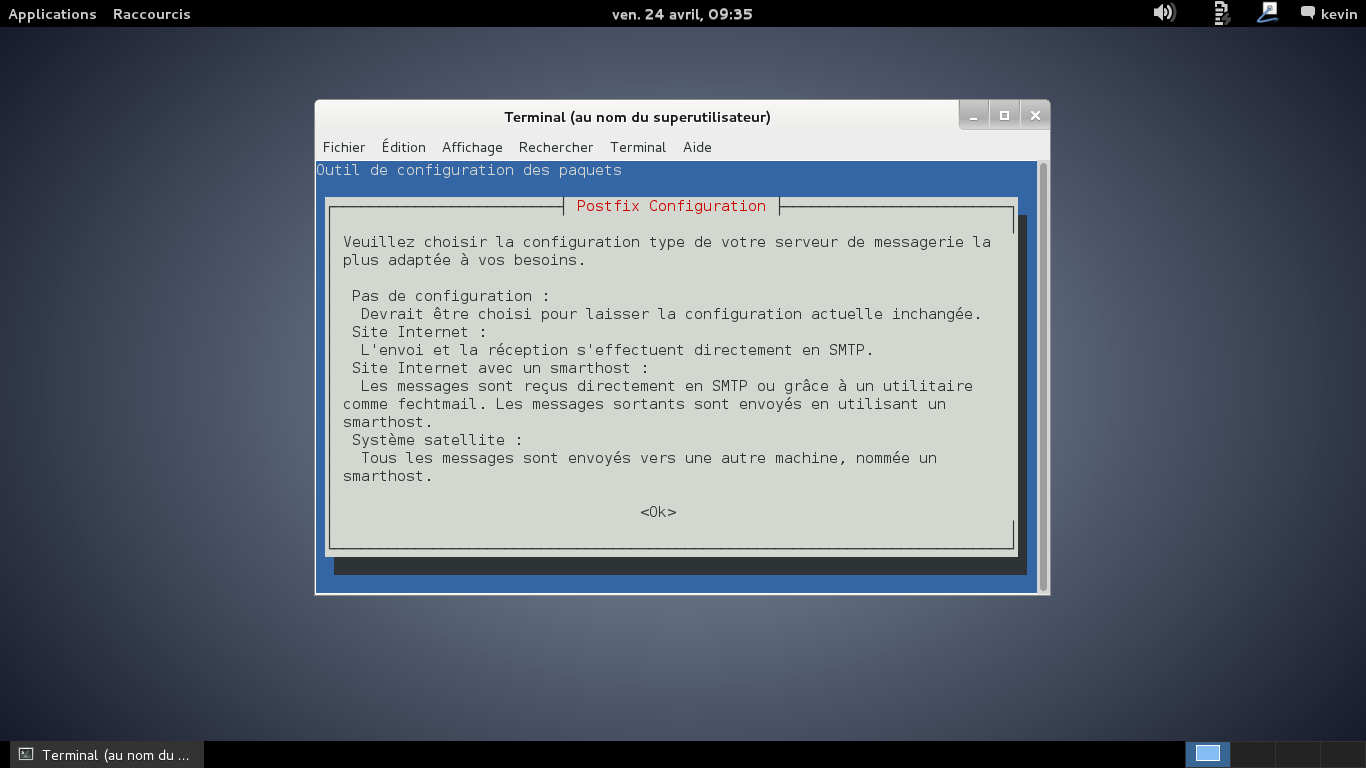The image size is (1366, 768).
Task: Open the battery charging status icon
Action: point(1221,13)
